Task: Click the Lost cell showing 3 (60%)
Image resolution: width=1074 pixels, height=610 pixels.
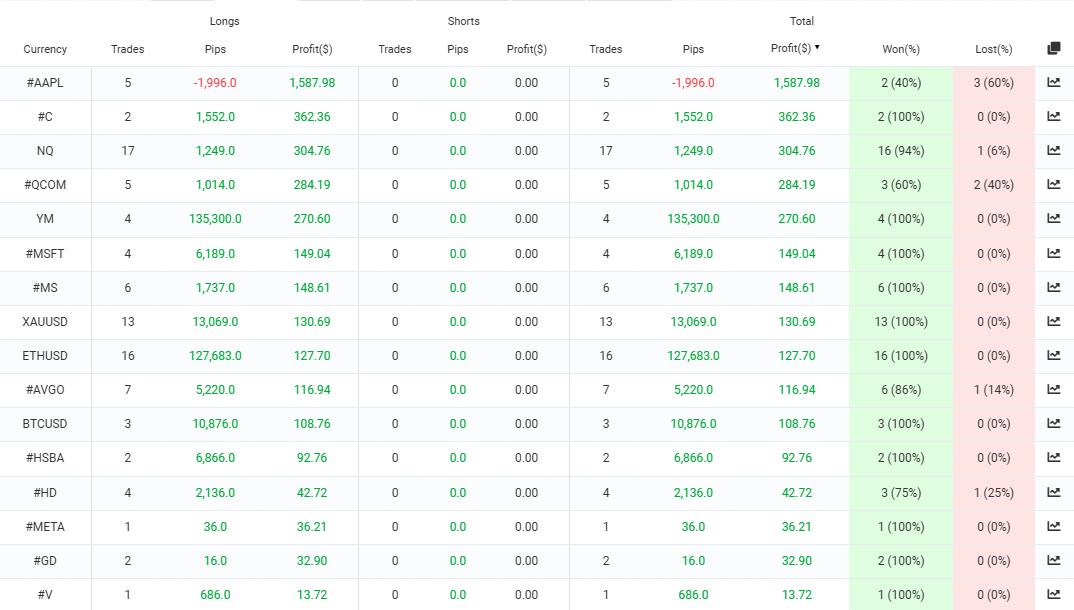Action: [x=993, y=83]
